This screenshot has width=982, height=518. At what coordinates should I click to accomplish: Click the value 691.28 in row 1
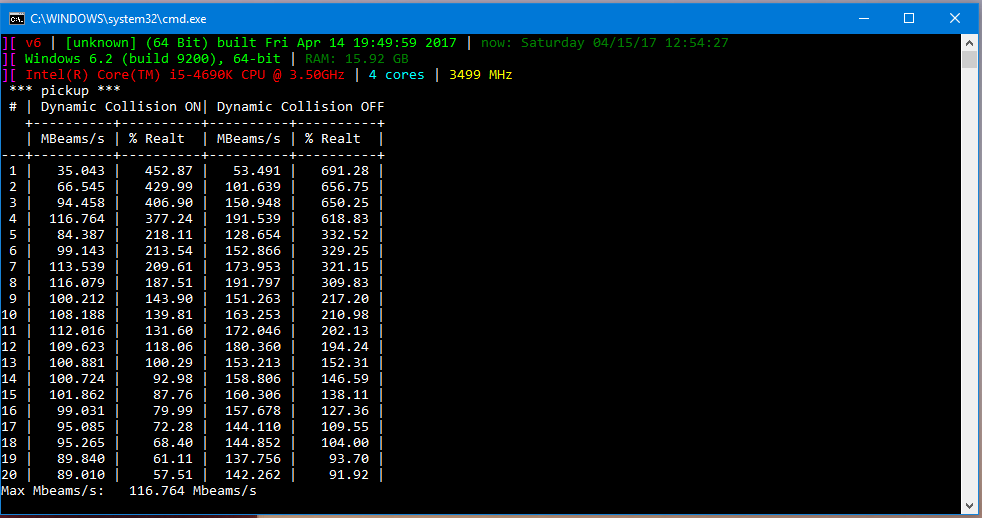coord(345,170)
